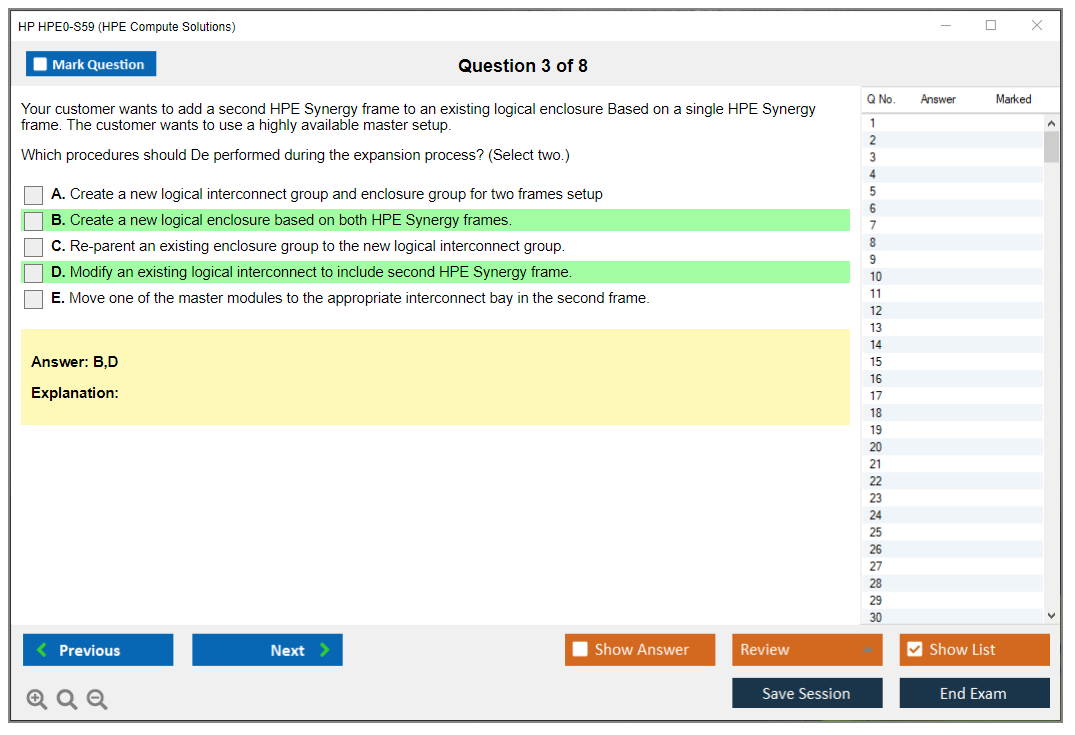1075x735 pixels.
Task: Go to the Previous question
Action: 98,650
